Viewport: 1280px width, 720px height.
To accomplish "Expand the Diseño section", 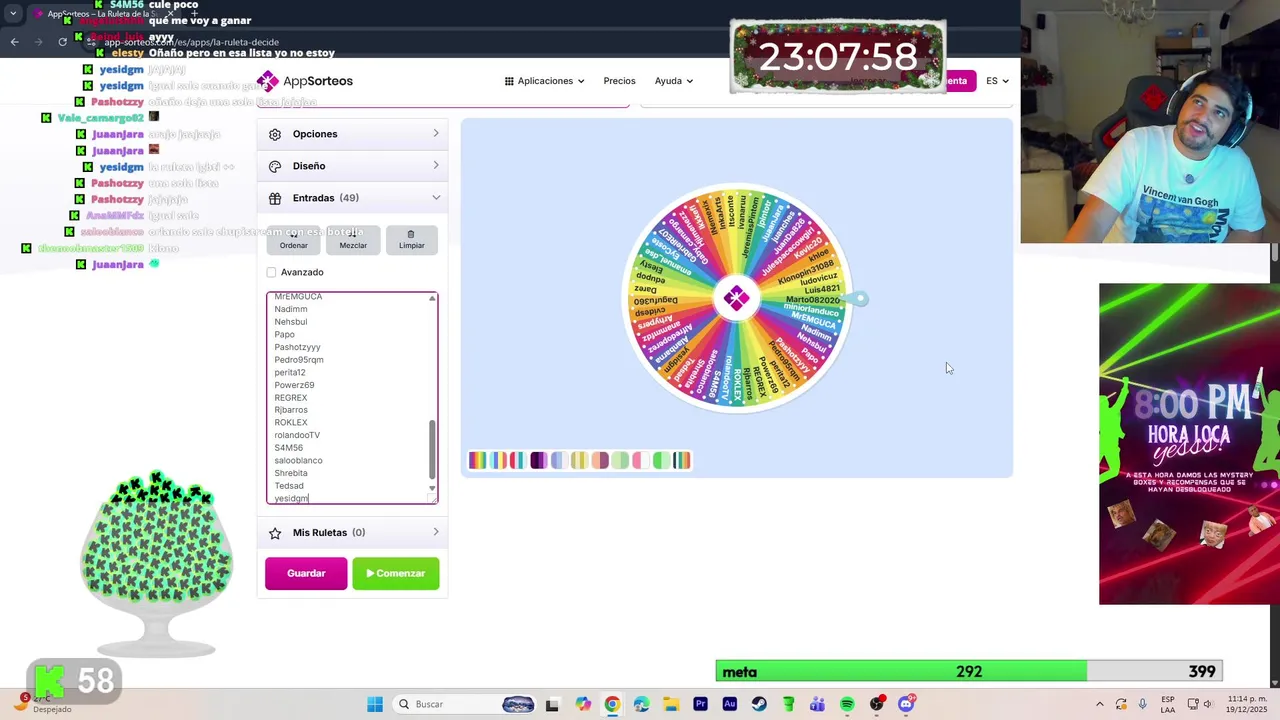I will coord(352,166).
